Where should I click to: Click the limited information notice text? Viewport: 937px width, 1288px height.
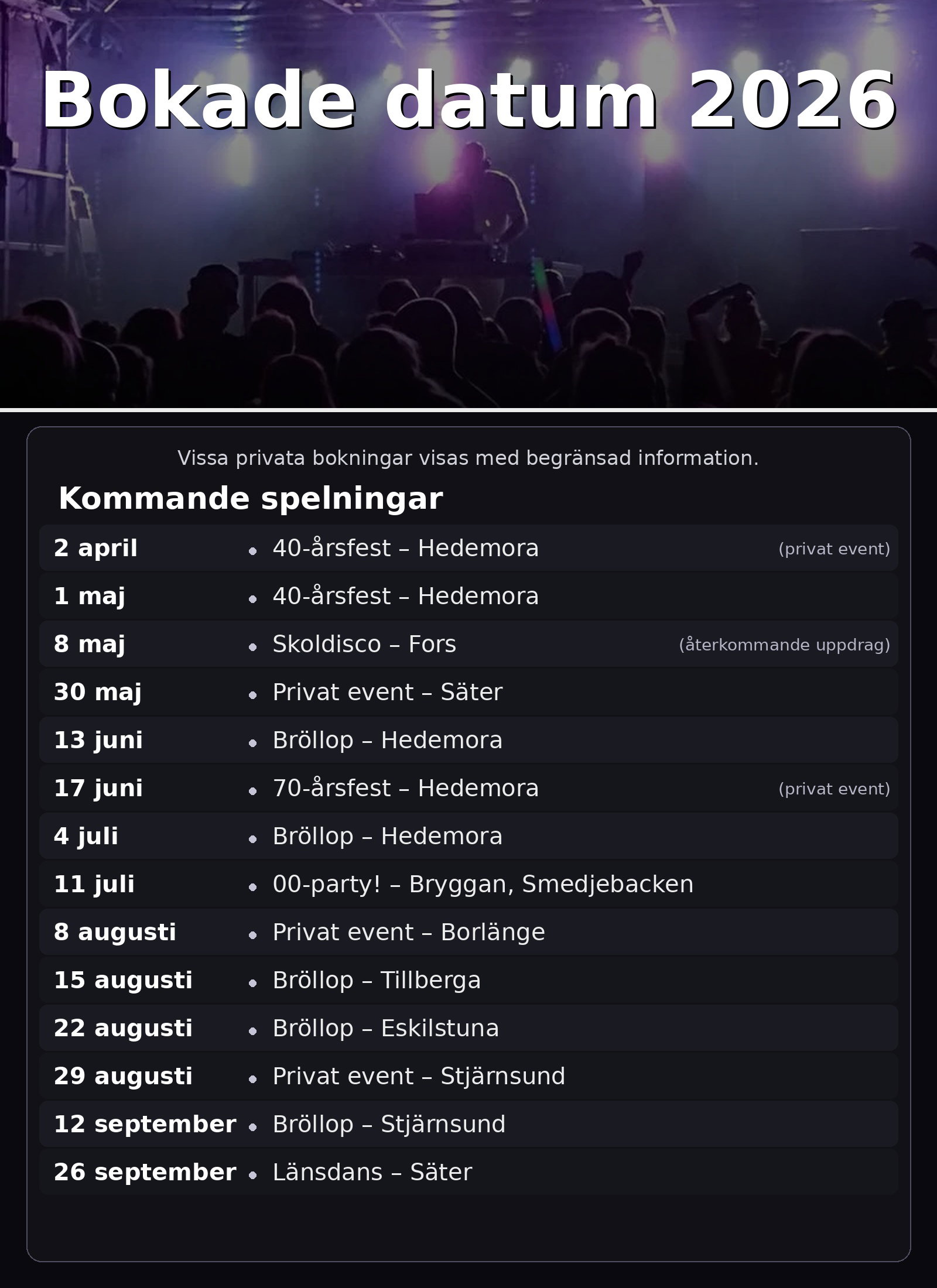468,458
